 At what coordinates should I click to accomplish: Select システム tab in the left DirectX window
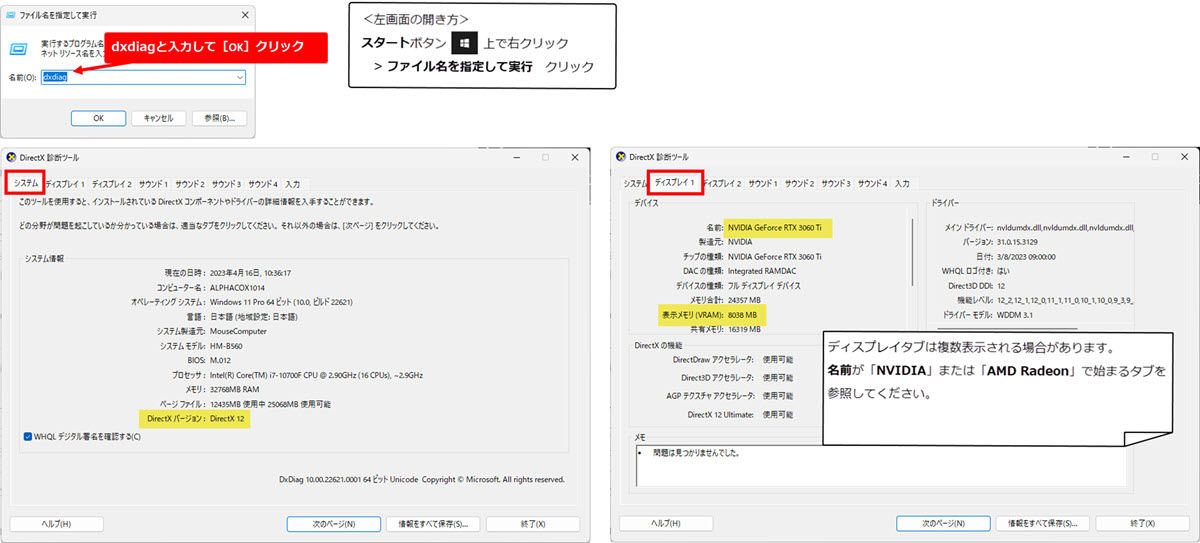click(x=26, y=184)
